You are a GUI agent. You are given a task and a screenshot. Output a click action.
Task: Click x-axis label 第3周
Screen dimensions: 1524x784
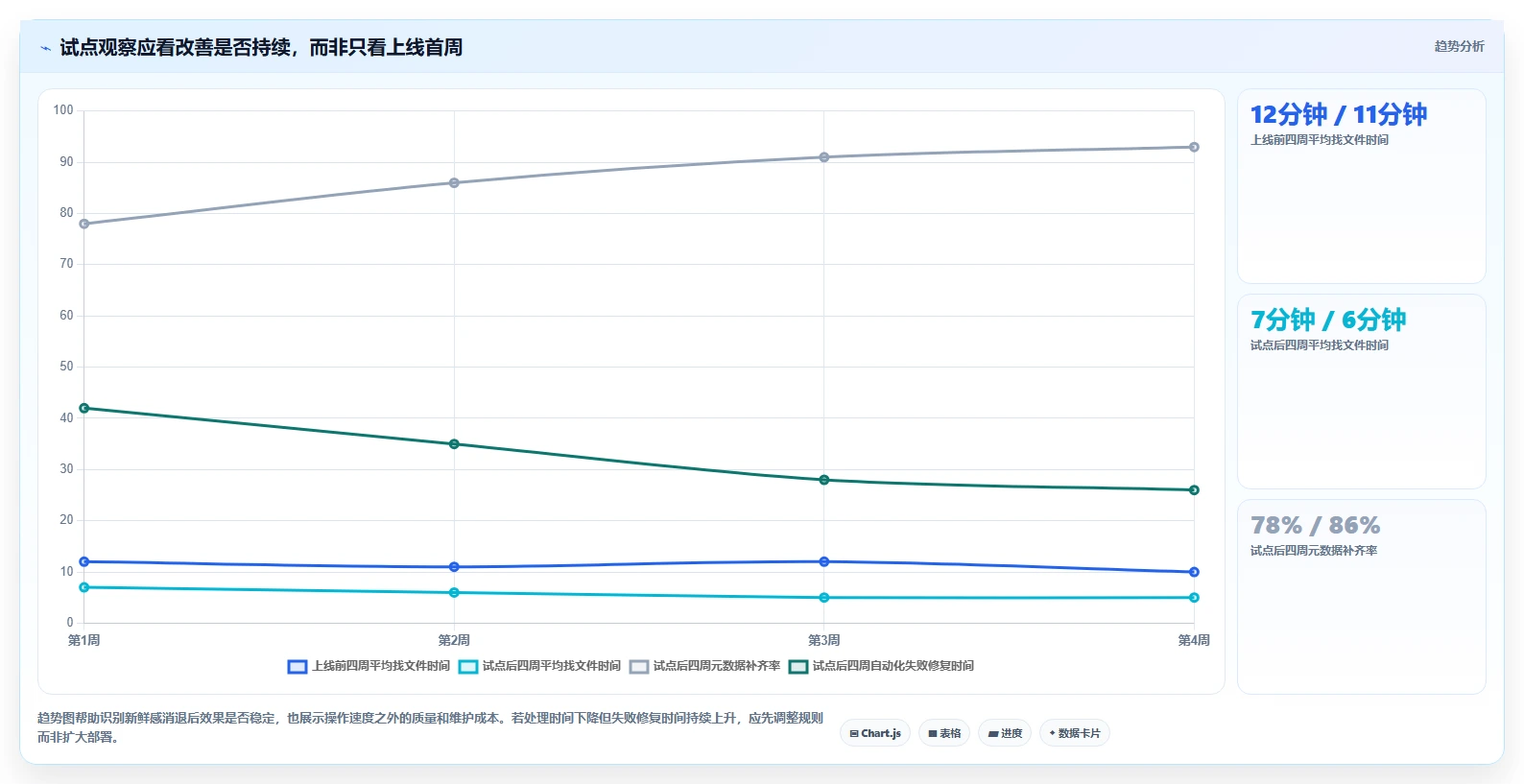click(824, 640)
